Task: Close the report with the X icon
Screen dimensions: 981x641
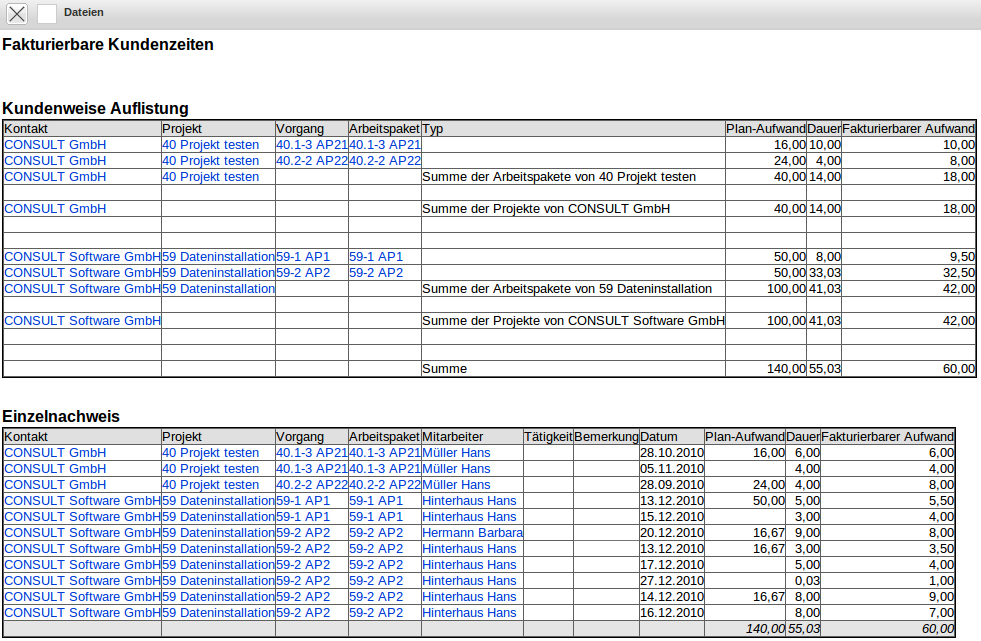Action: (x=18, y=13)
